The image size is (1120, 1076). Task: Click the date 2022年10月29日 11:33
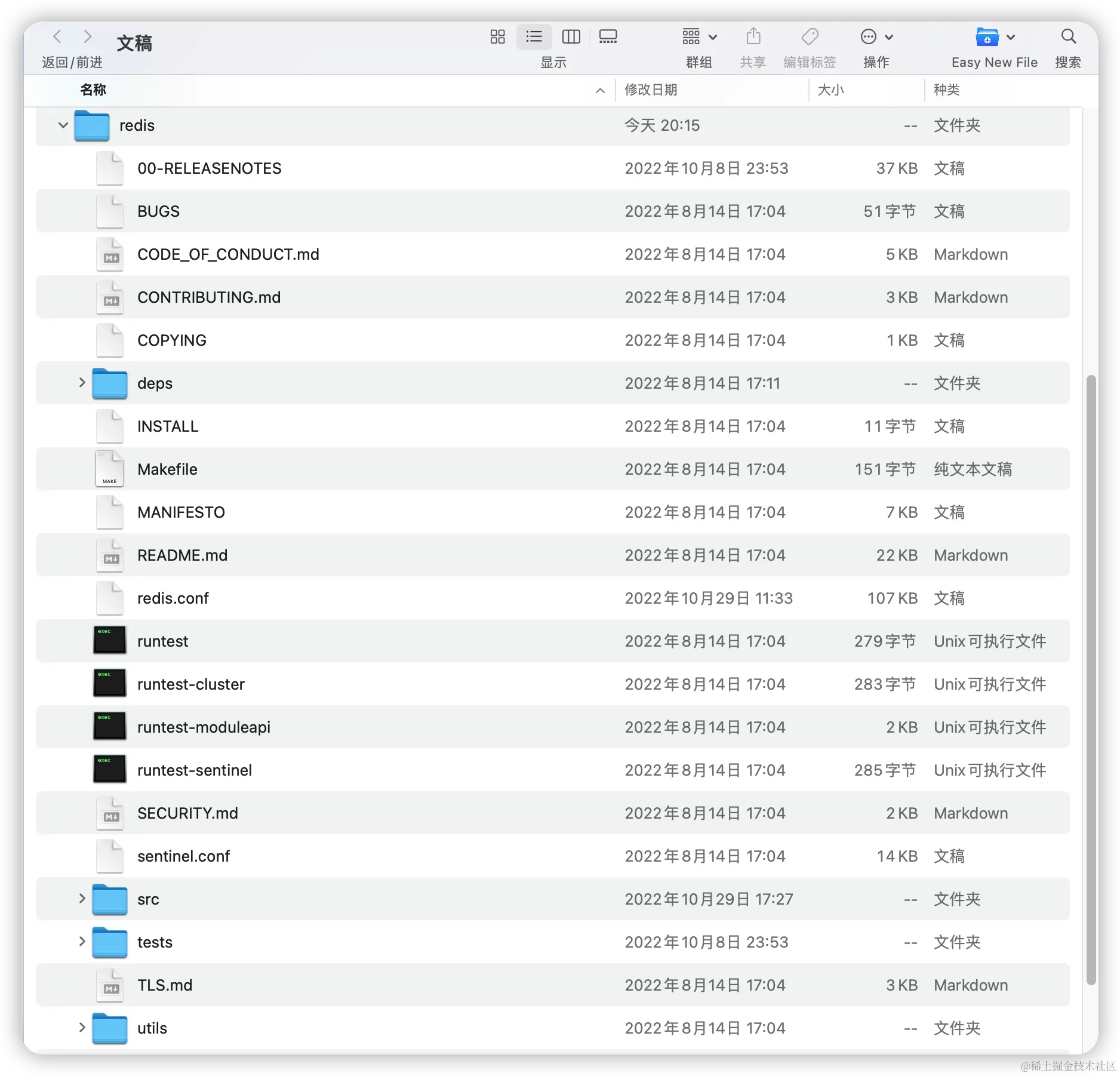(709, 598)
